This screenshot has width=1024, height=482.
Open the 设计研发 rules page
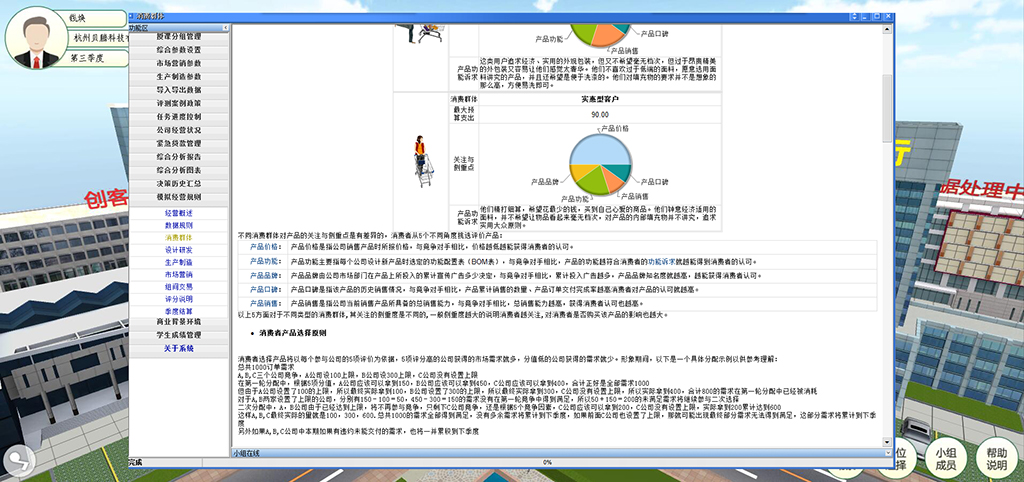pos(179,250)
